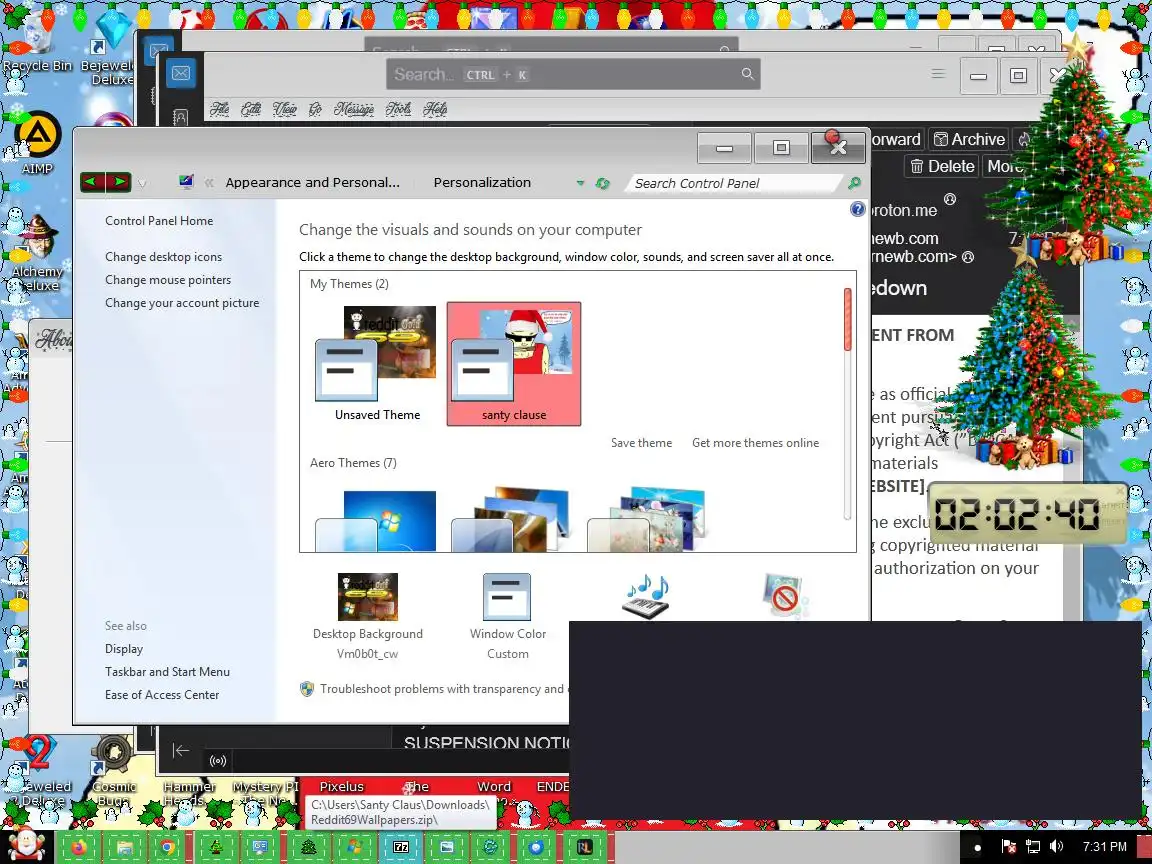Go forward with the green right arrow
1152x864 pixels.
pos(119,181)
